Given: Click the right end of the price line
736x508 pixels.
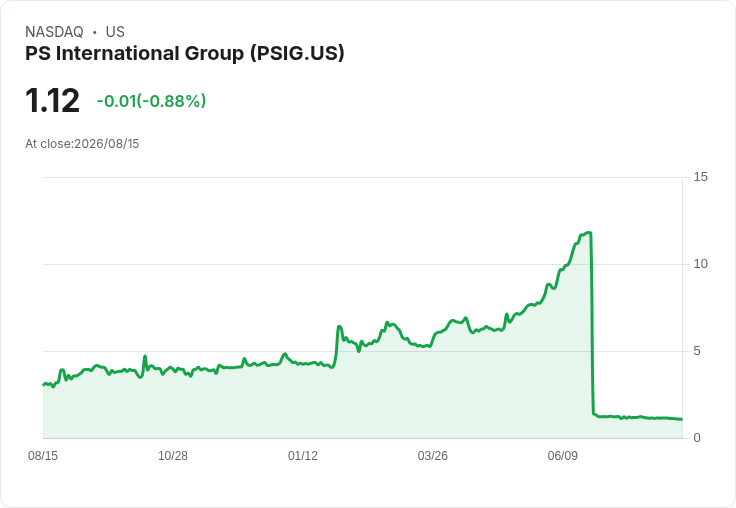Looking at the screenshot, I should 682,419.
